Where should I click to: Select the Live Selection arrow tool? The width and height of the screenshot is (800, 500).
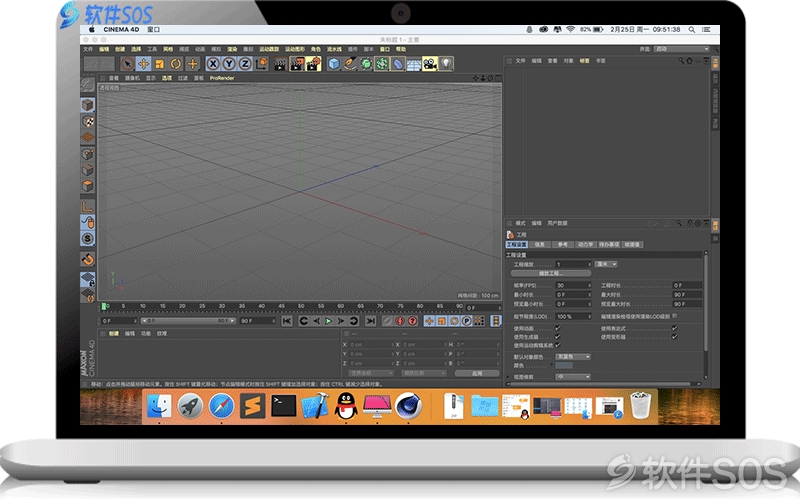pyautogui.click(x=127, y=64)
